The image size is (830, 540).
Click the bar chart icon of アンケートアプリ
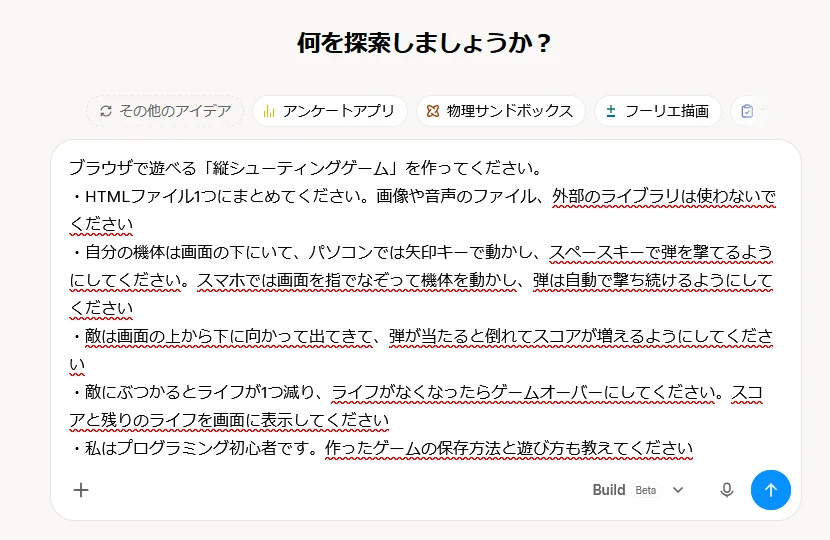tap(269, 111)
